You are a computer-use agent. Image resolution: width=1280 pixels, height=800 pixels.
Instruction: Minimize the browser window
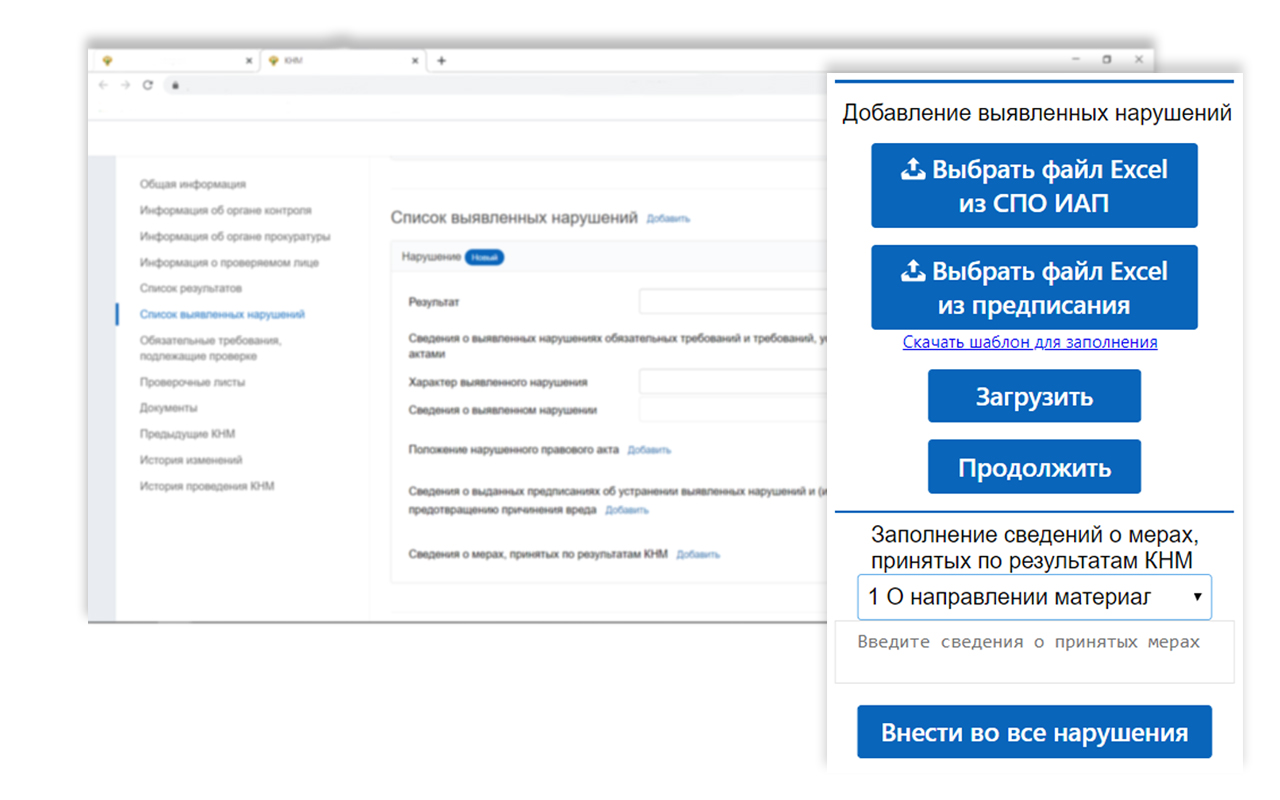1076,60
